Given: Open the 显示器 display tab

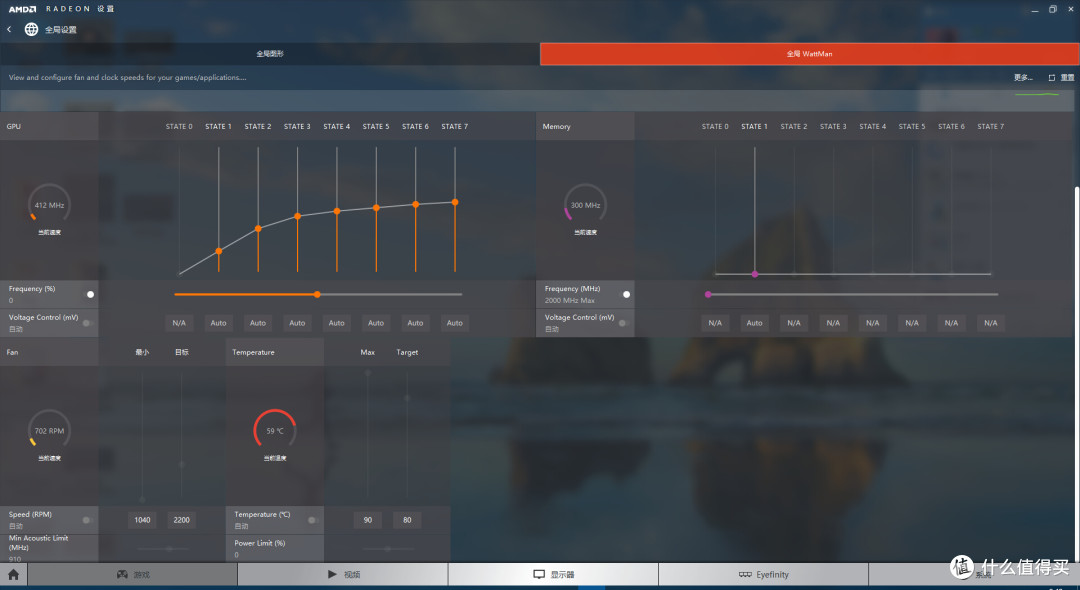Looking at the screenshot, I should pos(553,574).
